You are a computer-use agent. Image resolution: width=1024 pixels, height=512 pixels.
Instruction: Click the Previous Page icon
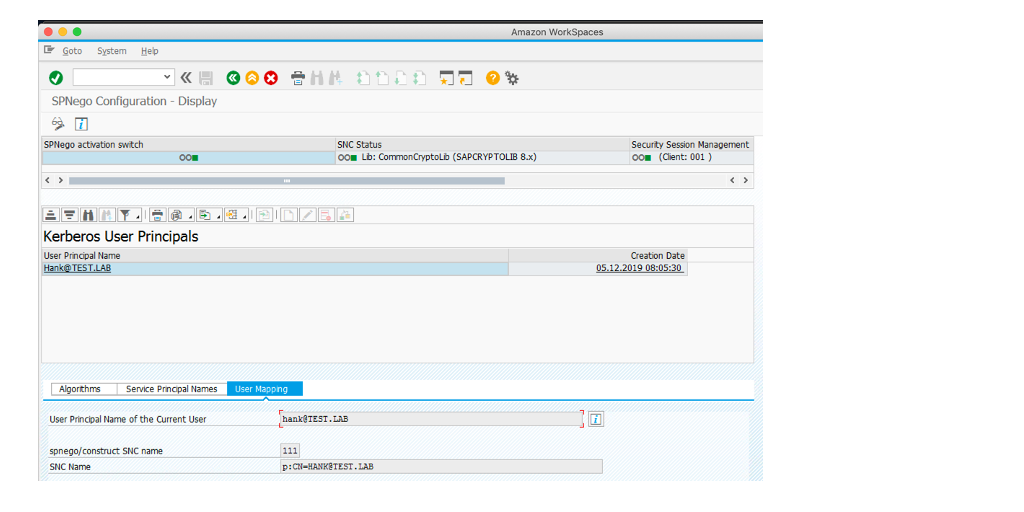(383, 78)
